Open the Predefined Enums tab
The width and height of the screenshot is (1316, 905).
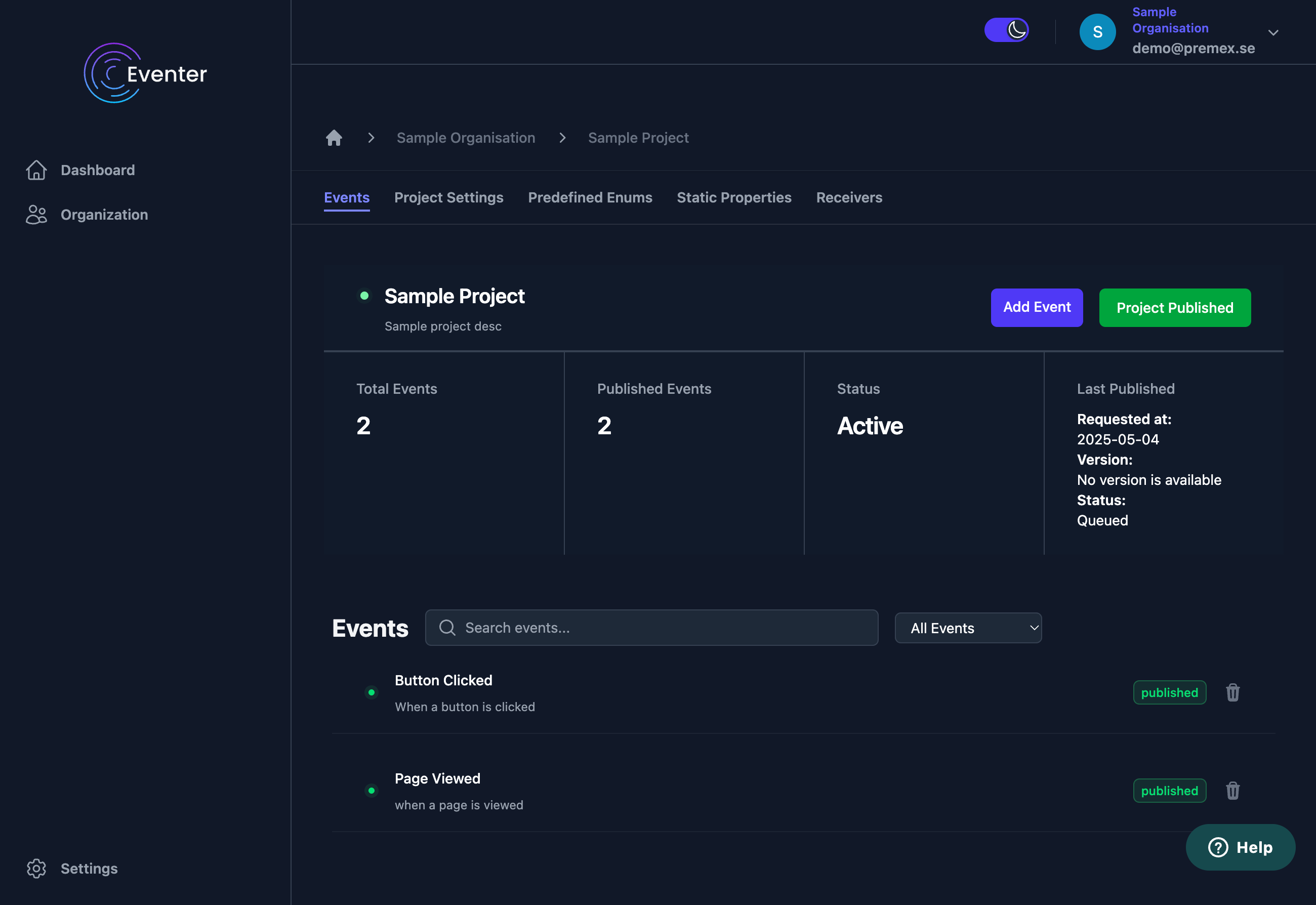coord(590,197)
